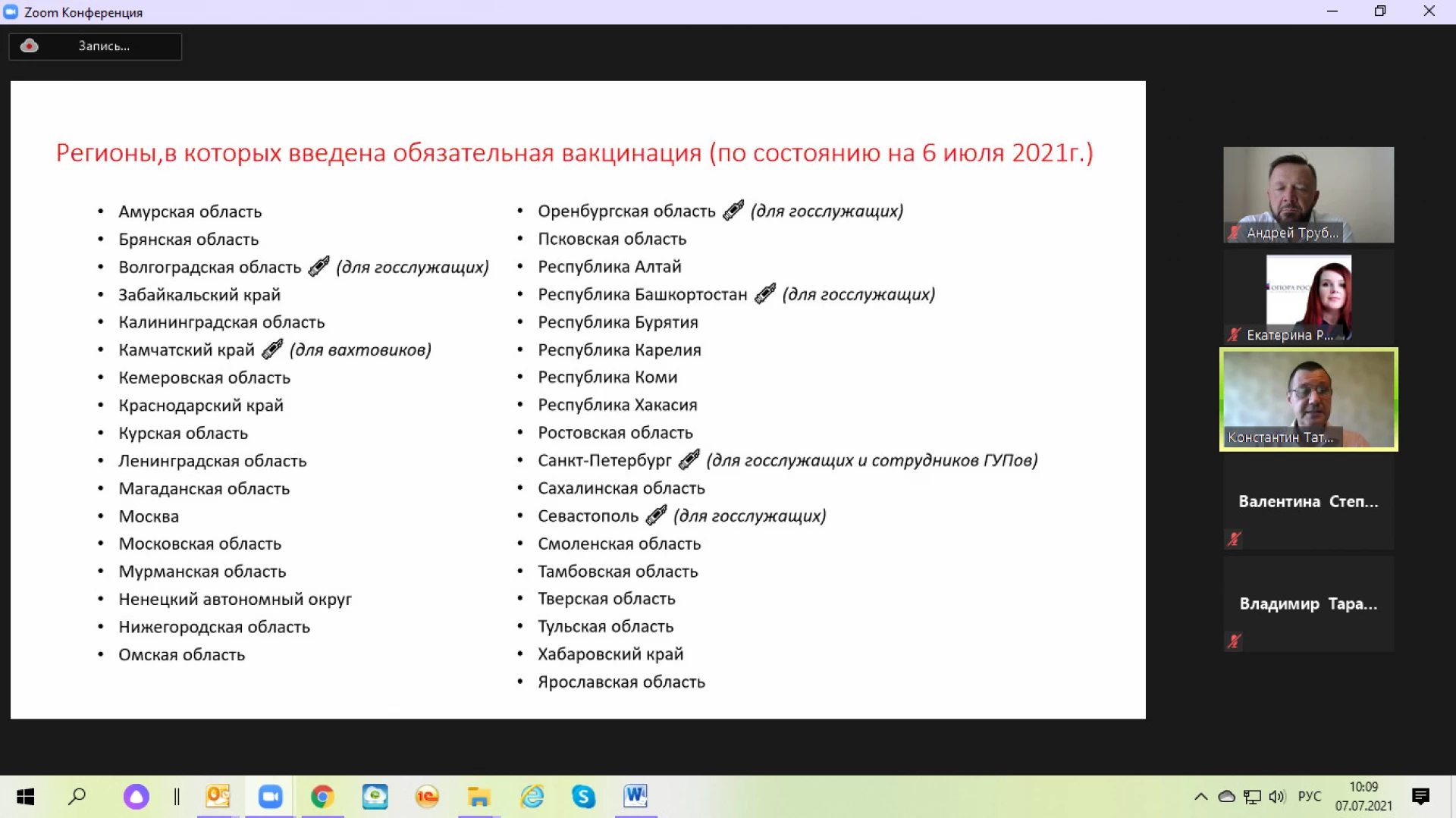Viewport: 1456px width, 818px height.
Task: Open Windows taskbar search
Action: click(x=77, y=796)
